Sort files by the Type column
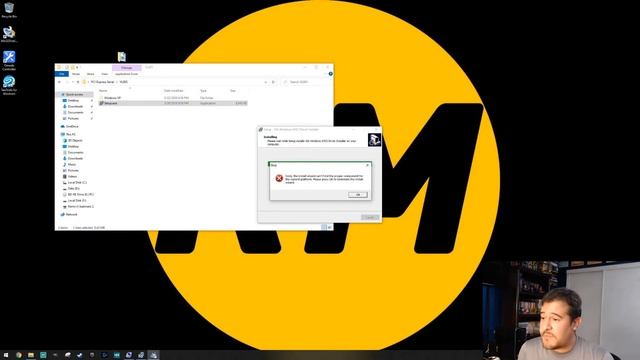 203,91
